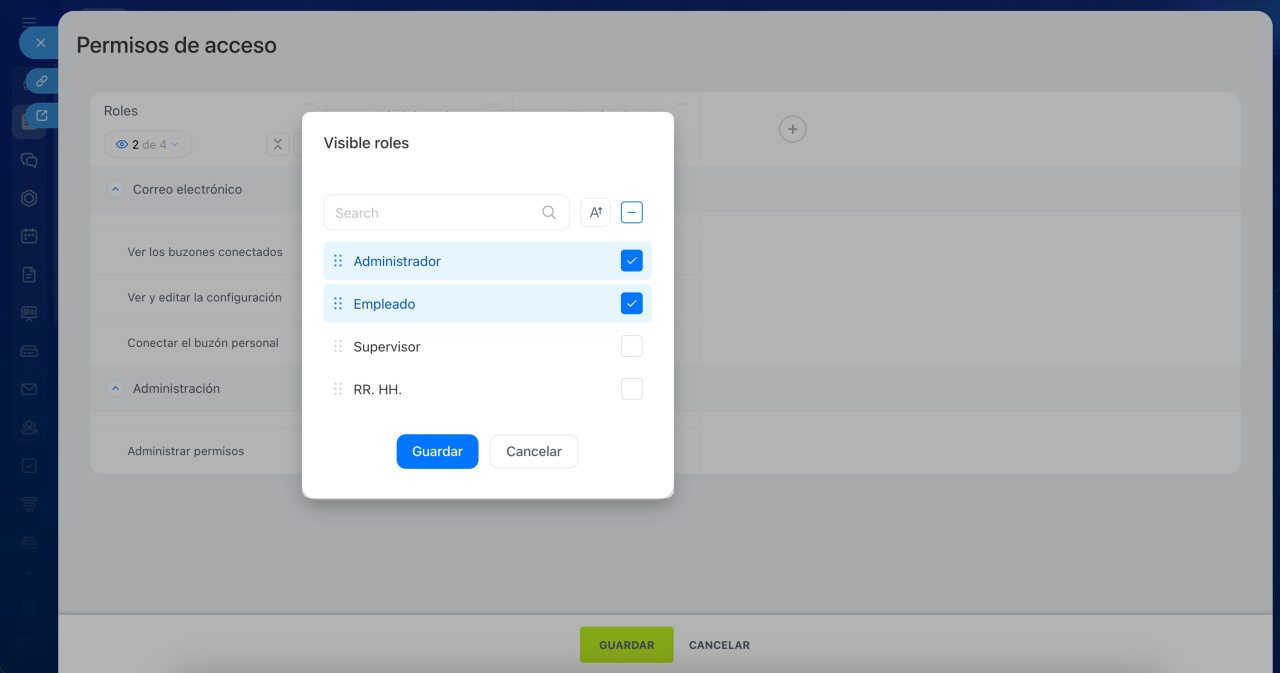Collapse the Administración section

(x=115, y=388)
